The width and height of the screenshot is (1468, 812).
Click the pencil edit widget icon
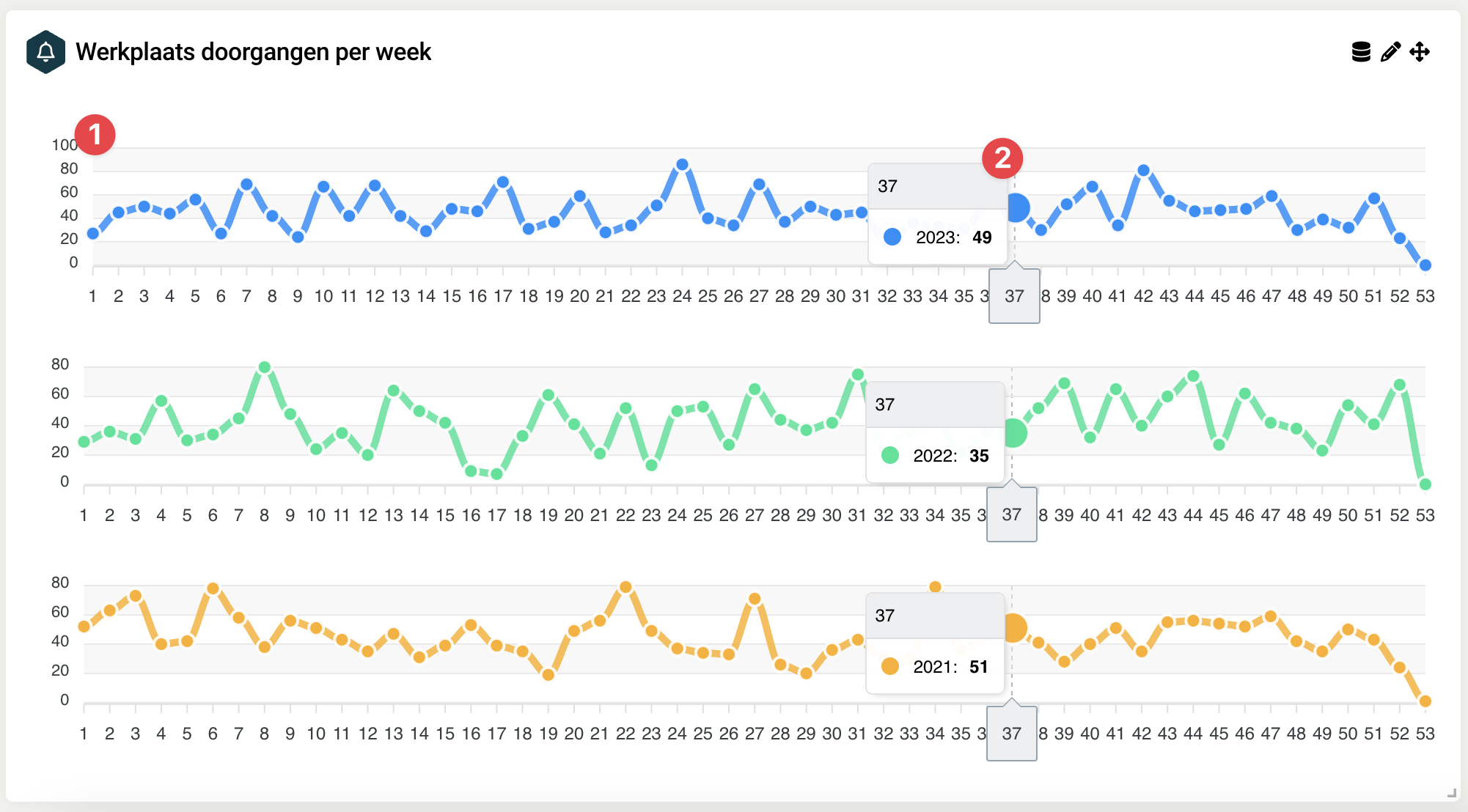1390,52
